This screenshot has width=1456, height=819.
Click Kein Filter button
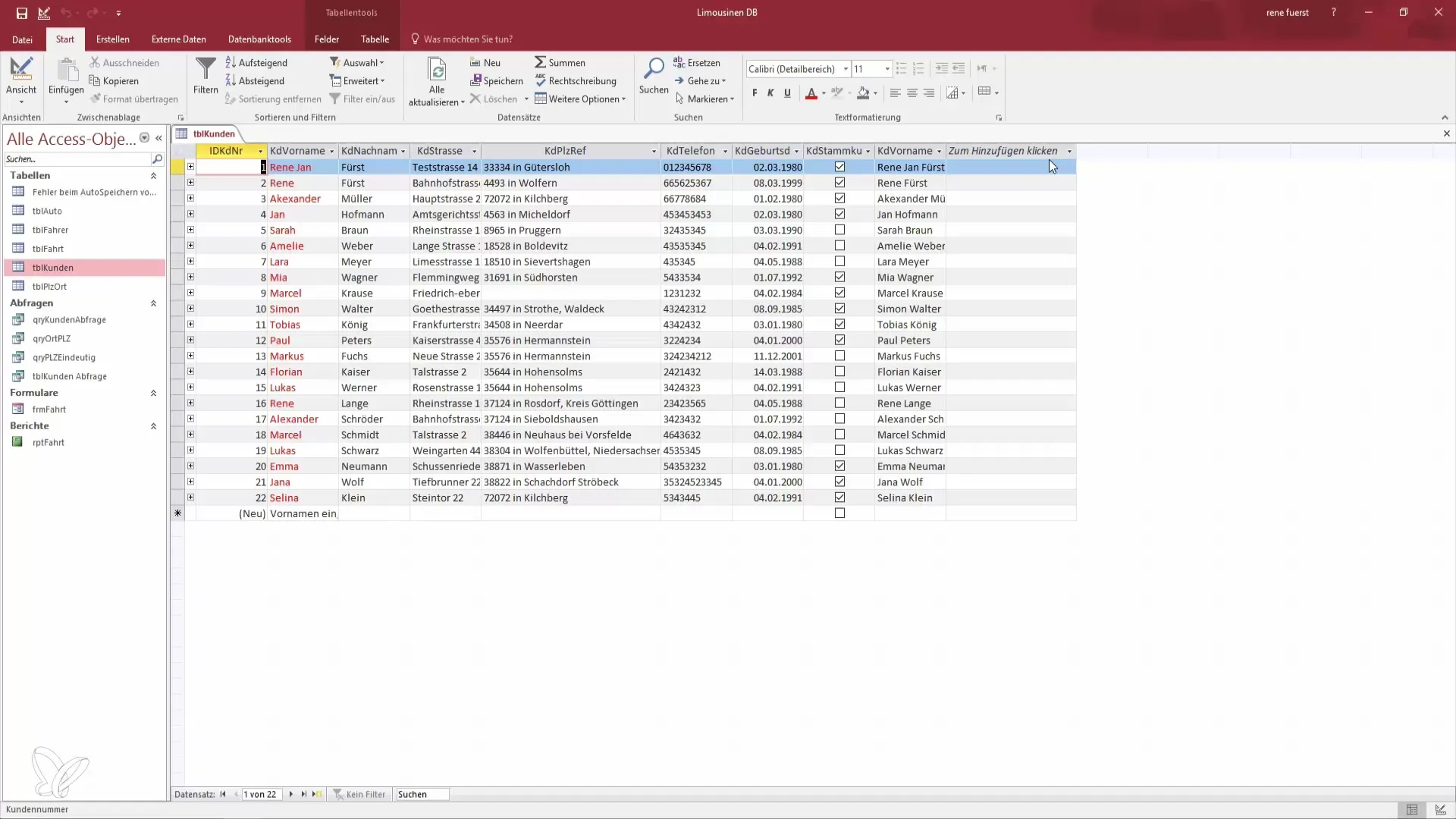359,795
